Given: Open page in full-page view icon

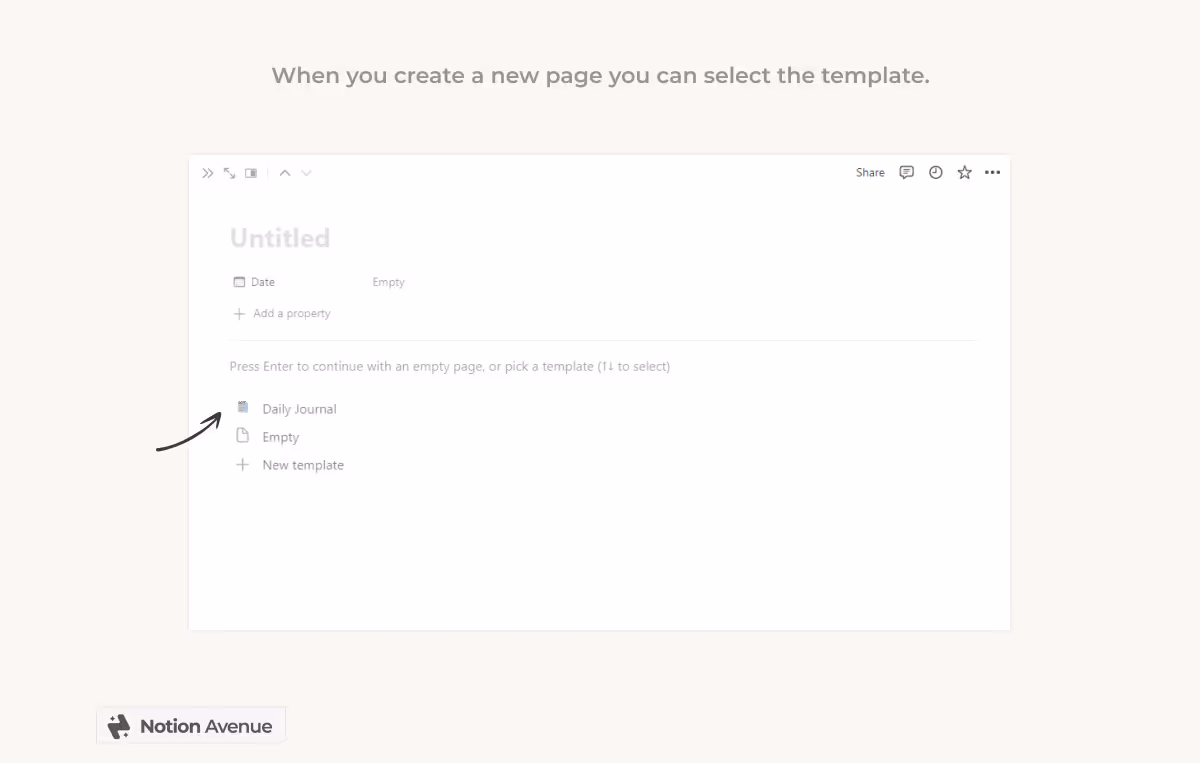Looking at the screenshot, I should pyautogui.click(x=229, y=173).
